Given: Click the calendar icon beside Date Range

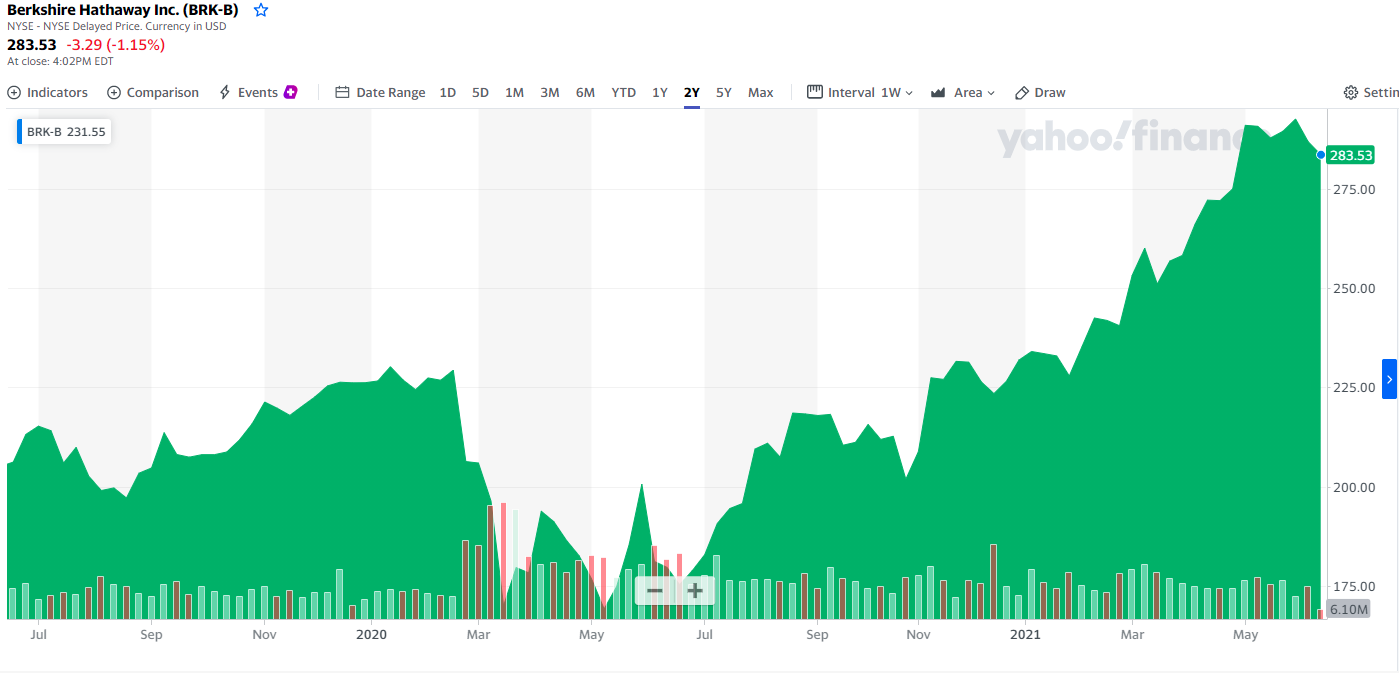Looking at the screenshot, I should click(342, 92).
